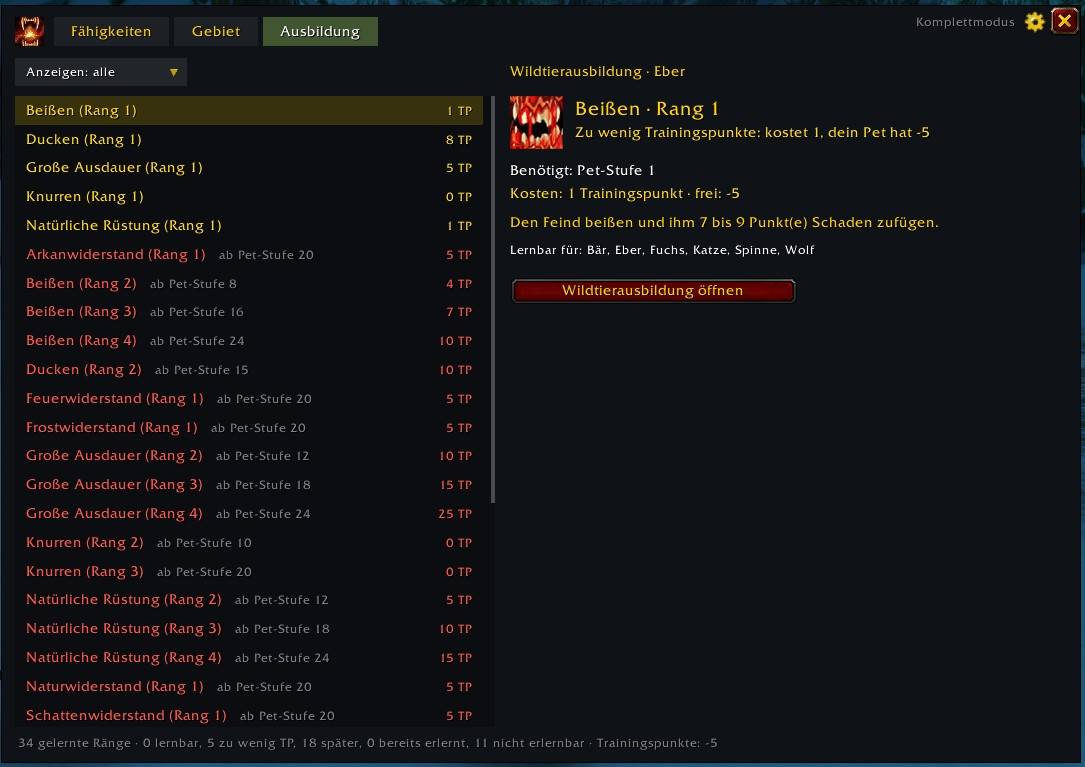Viewport: 1085px width, 767px height.
Task: Click the 'Benötigt: Pet-Stufe 1' requirement text
Action: click(x=582, y=170)
